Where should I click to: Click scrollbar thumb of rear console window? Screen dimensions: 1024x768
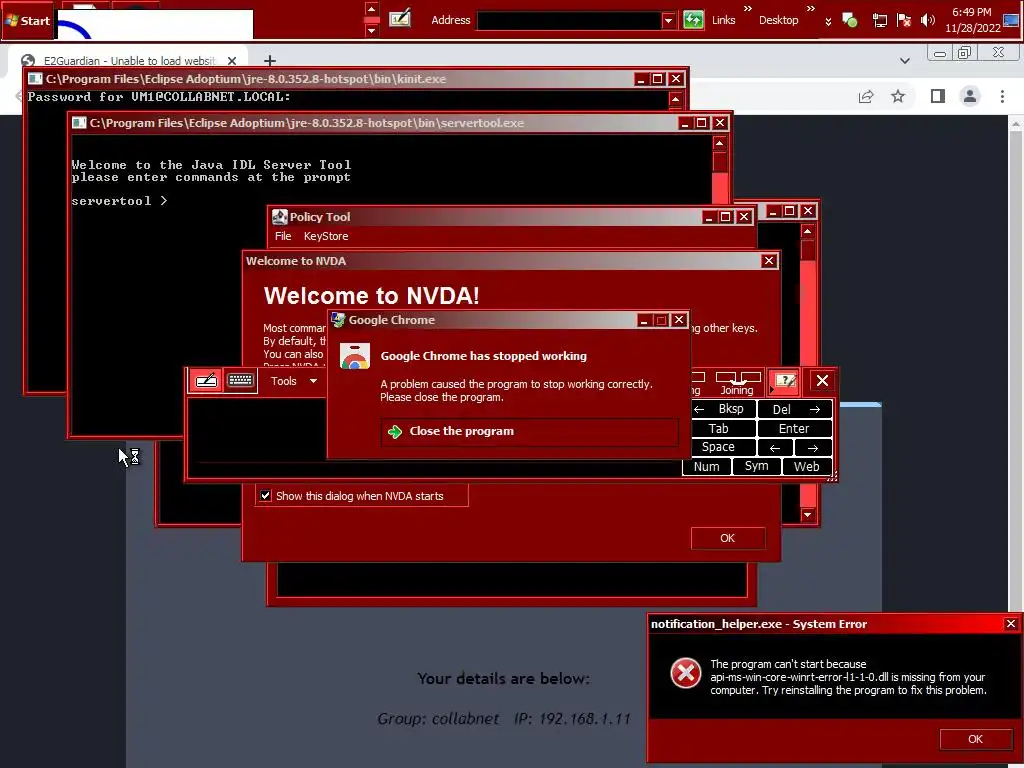click(x=808, y=250)
